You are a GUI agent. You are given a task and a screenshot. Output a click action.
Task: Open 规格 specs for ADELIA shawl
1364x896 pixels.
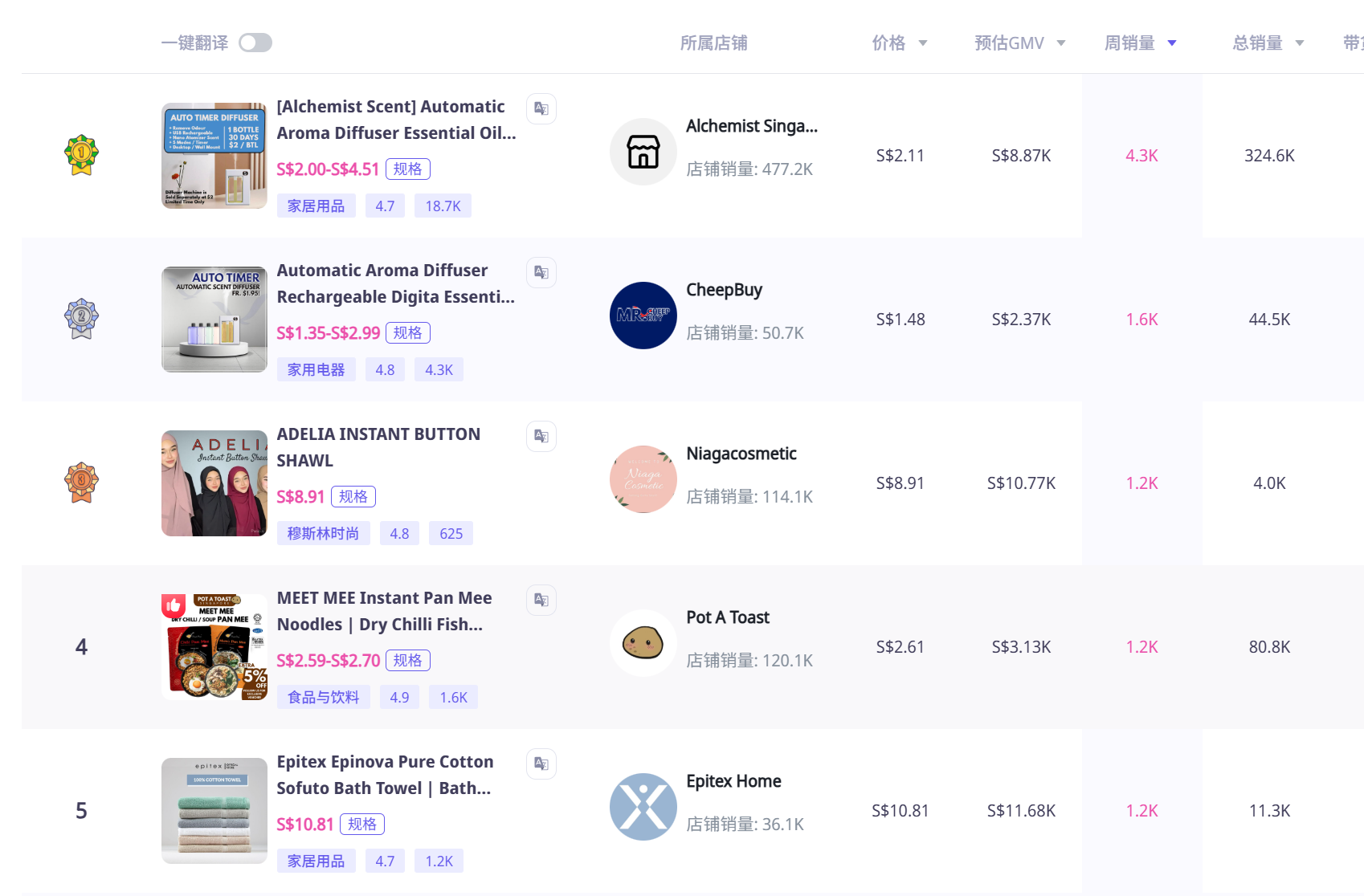353,497
